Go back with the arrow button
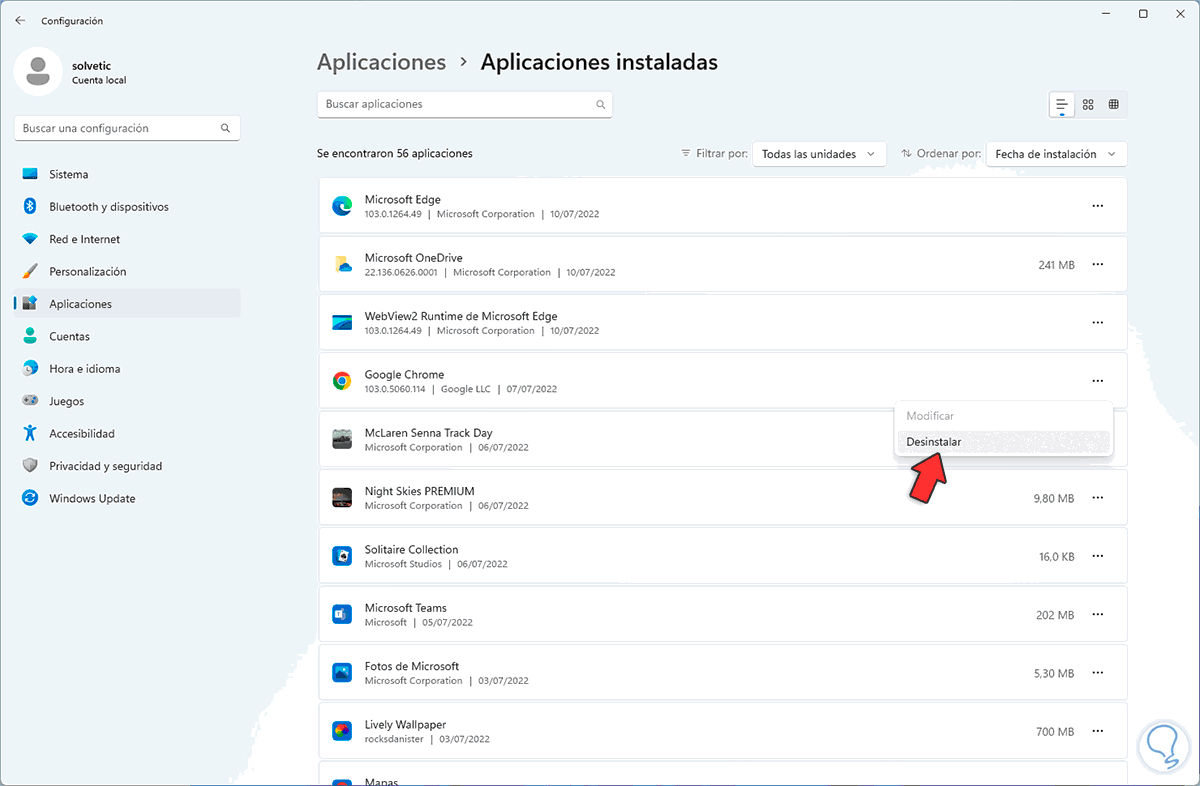 click(x=20, y=20)
